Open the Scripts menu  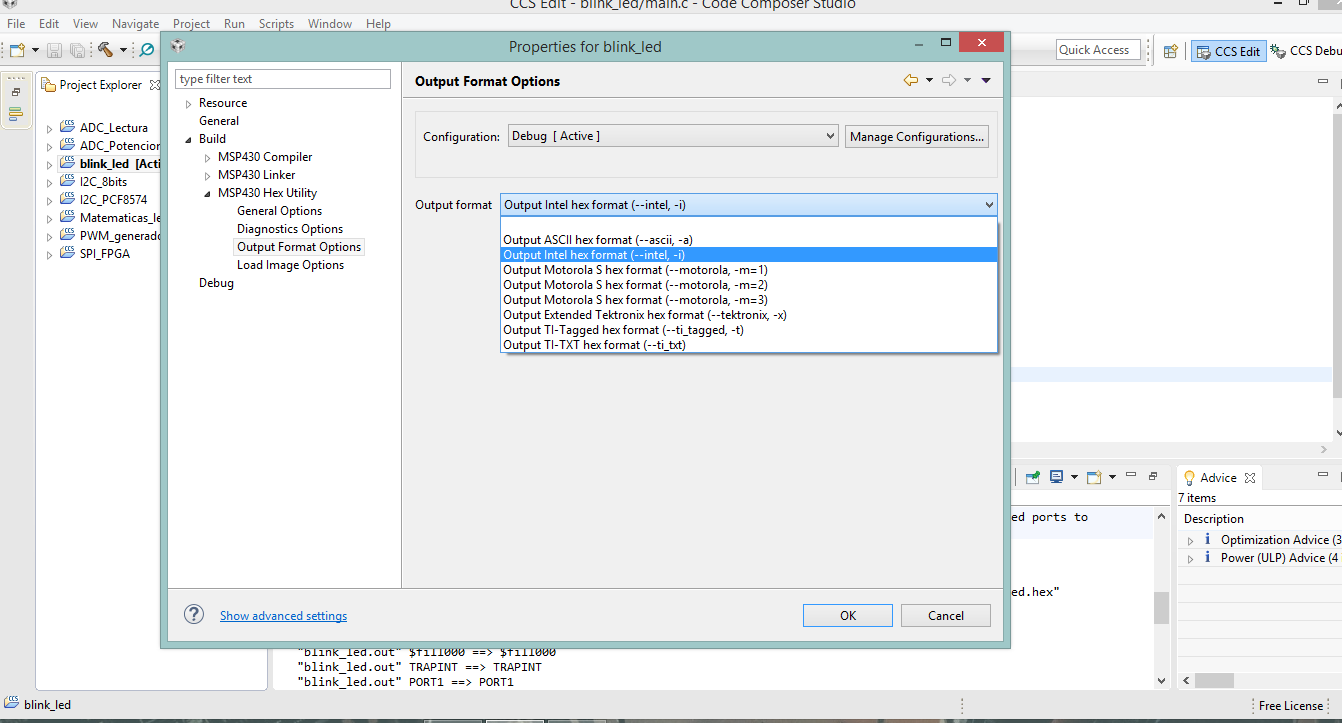[276, 23]
